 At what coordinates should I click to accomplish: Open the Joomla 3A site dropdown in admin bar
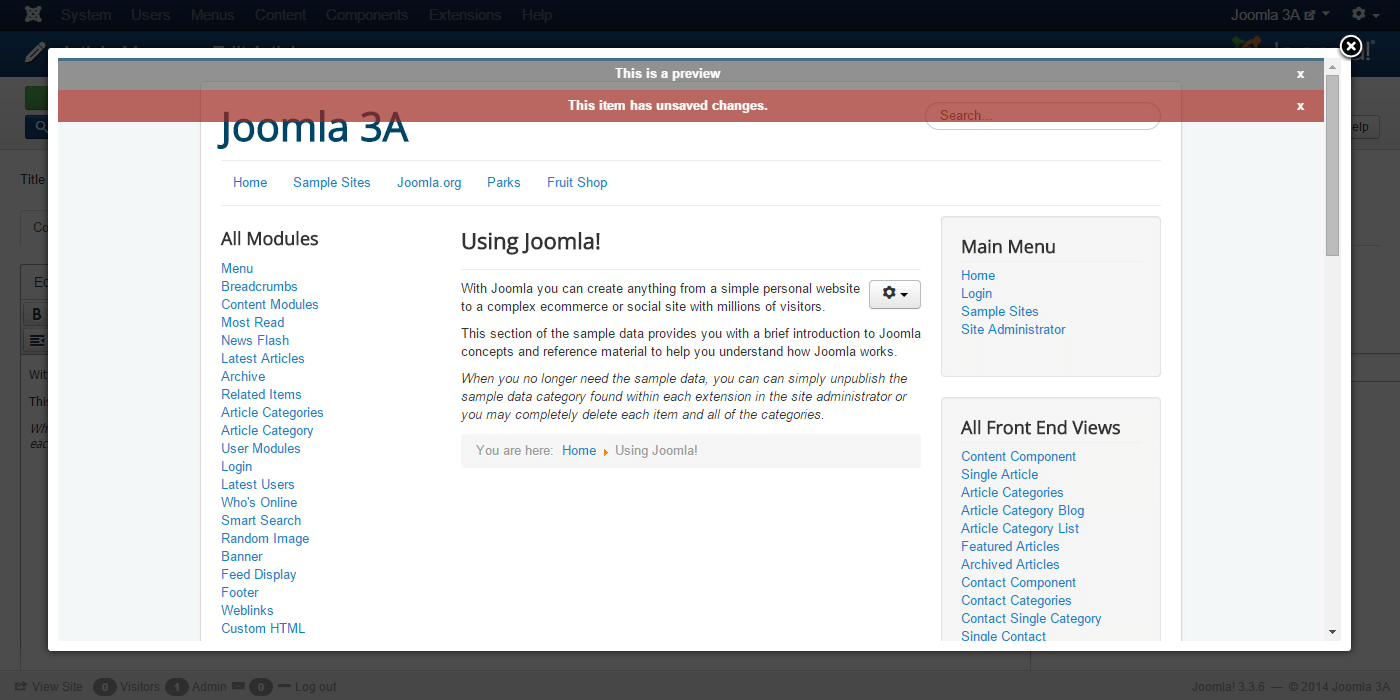point(1280,15)
